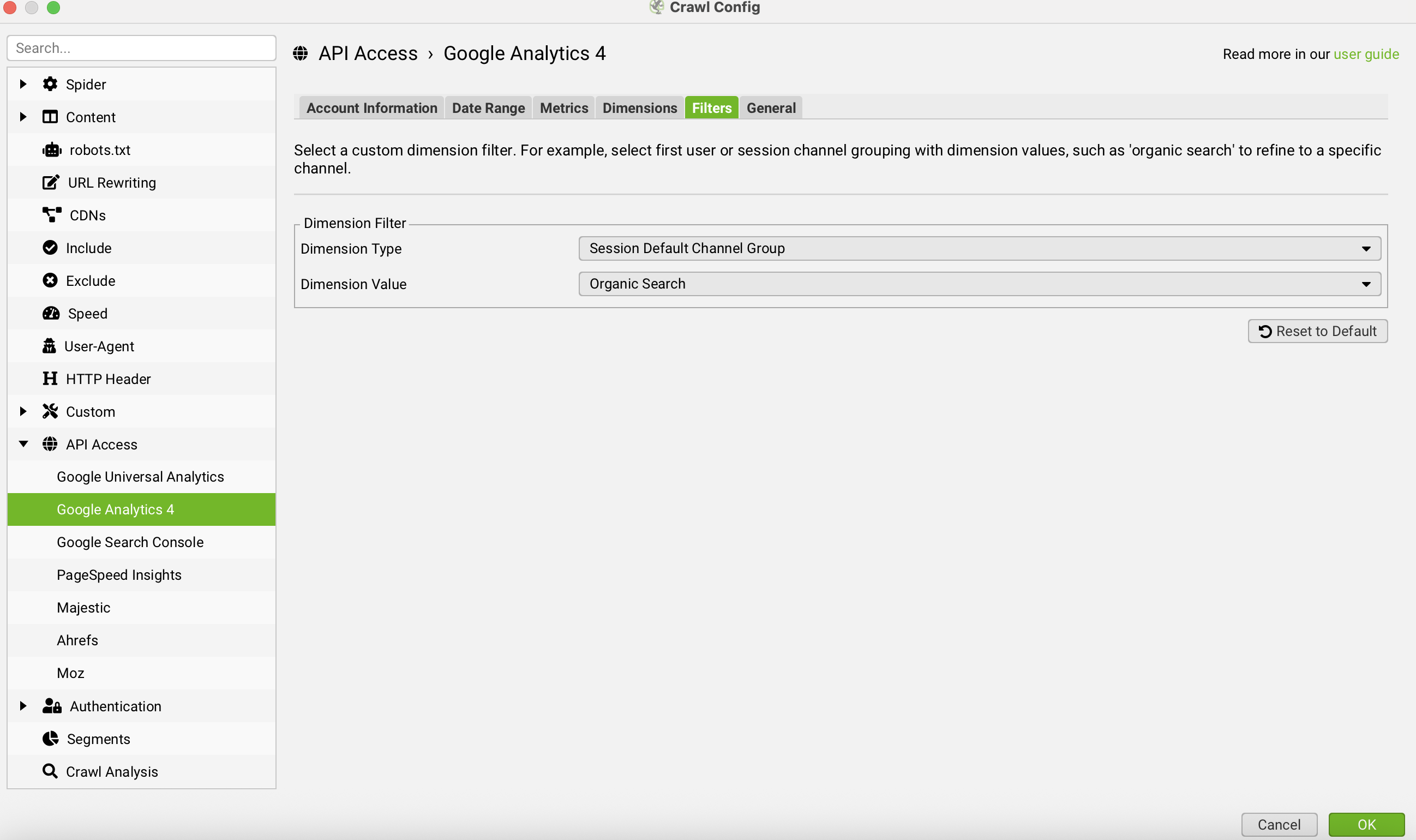
Task: Open the user guide link
Action: [x=1366, y=54]
